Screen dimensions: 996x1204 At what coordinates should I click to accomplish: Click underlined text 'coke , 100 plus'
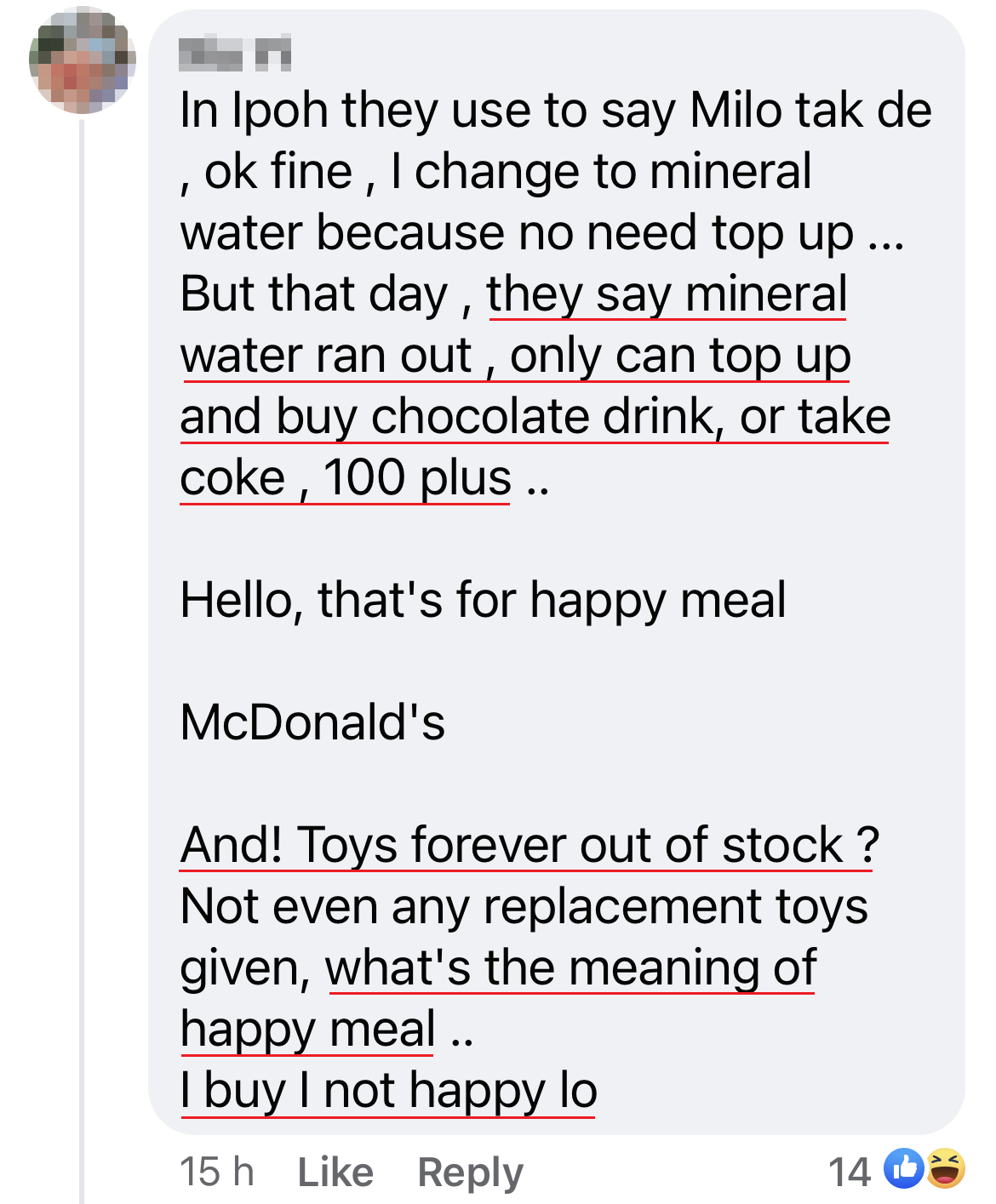pos(345,477)
